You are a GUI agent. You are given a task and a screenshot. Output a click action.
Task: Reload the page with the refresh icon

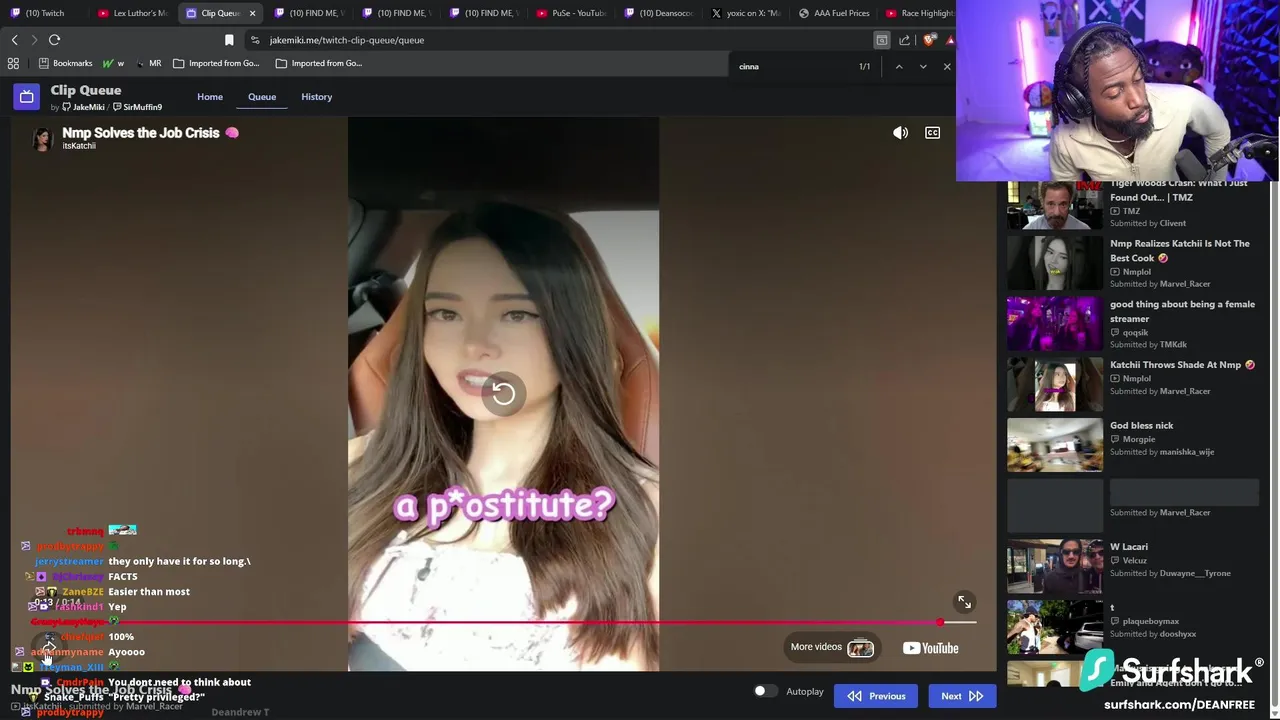pyautogui.click(x=54, y=40)
